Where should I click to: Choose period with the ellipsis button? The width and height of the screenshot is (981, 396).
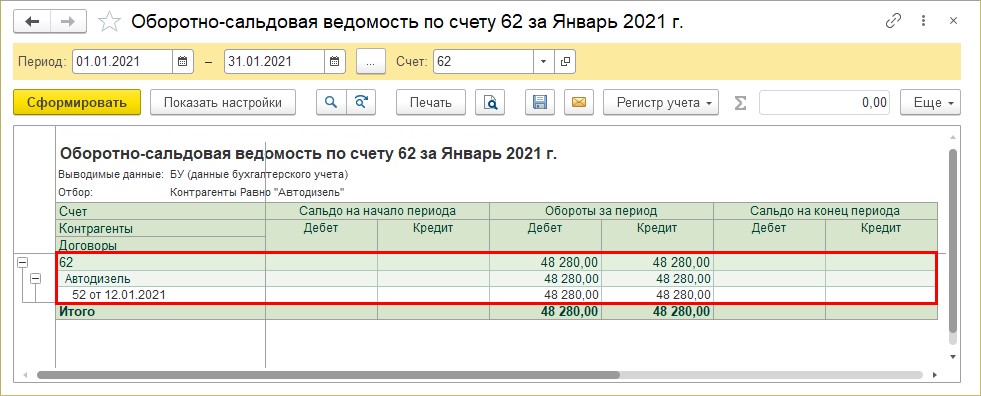click(370, 61)
